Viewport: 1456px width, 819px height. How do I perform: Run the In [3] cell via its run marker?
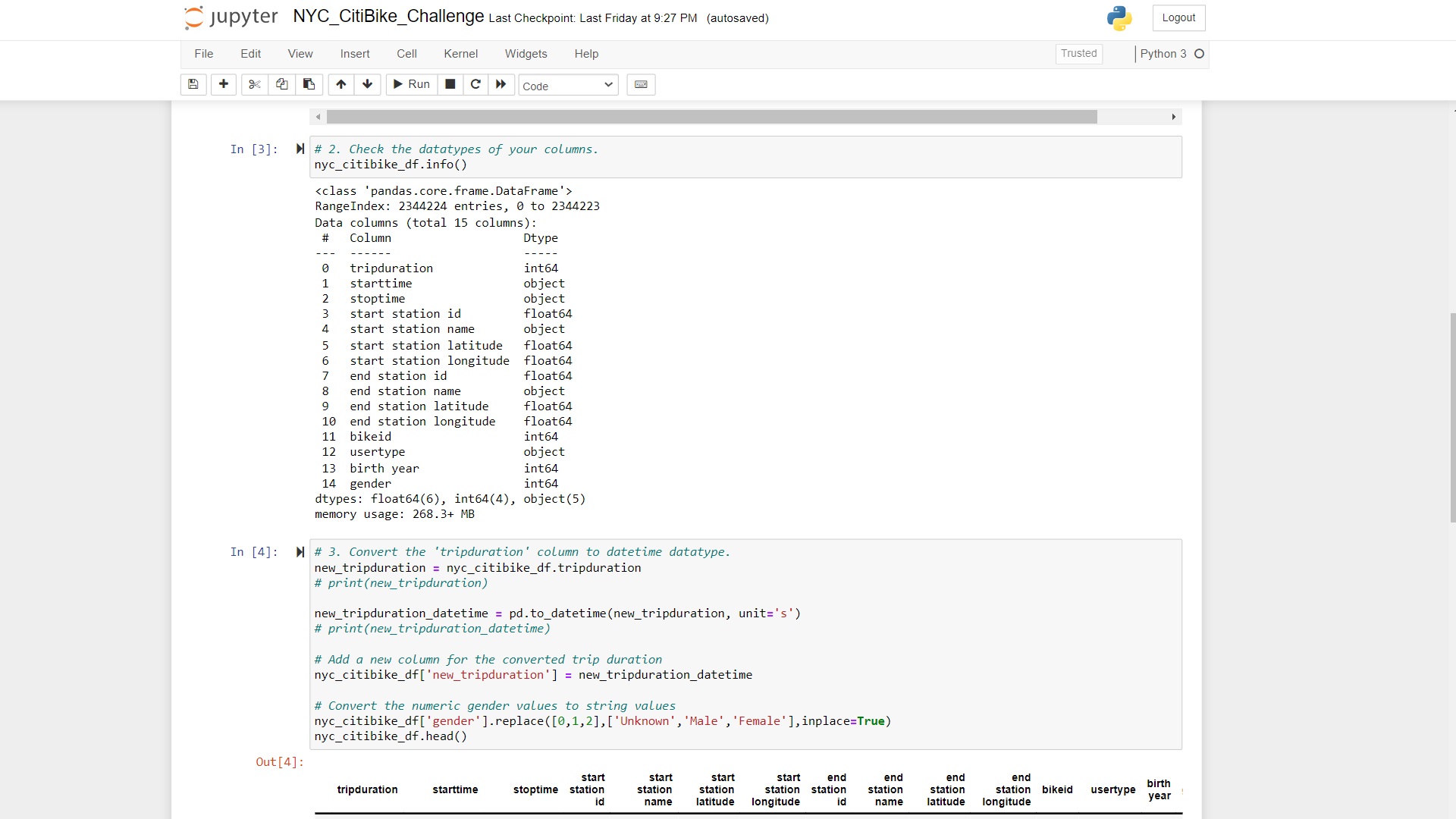[300, 149]
